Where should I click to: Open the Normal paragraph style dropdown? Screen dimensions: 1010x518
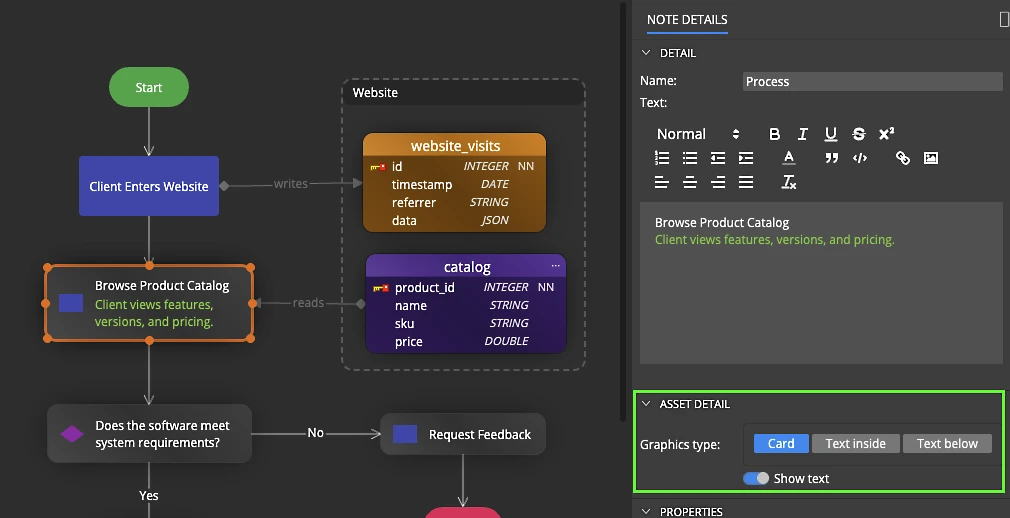pos(698,134)
